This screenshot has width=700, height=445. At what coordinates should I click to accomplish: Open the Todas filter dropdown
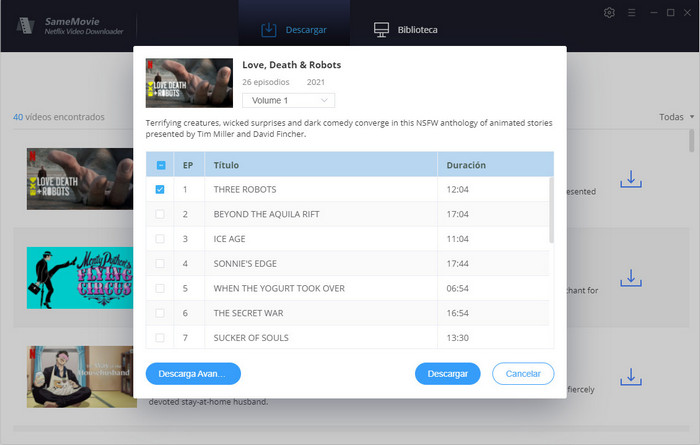click(x=676, y=117)
